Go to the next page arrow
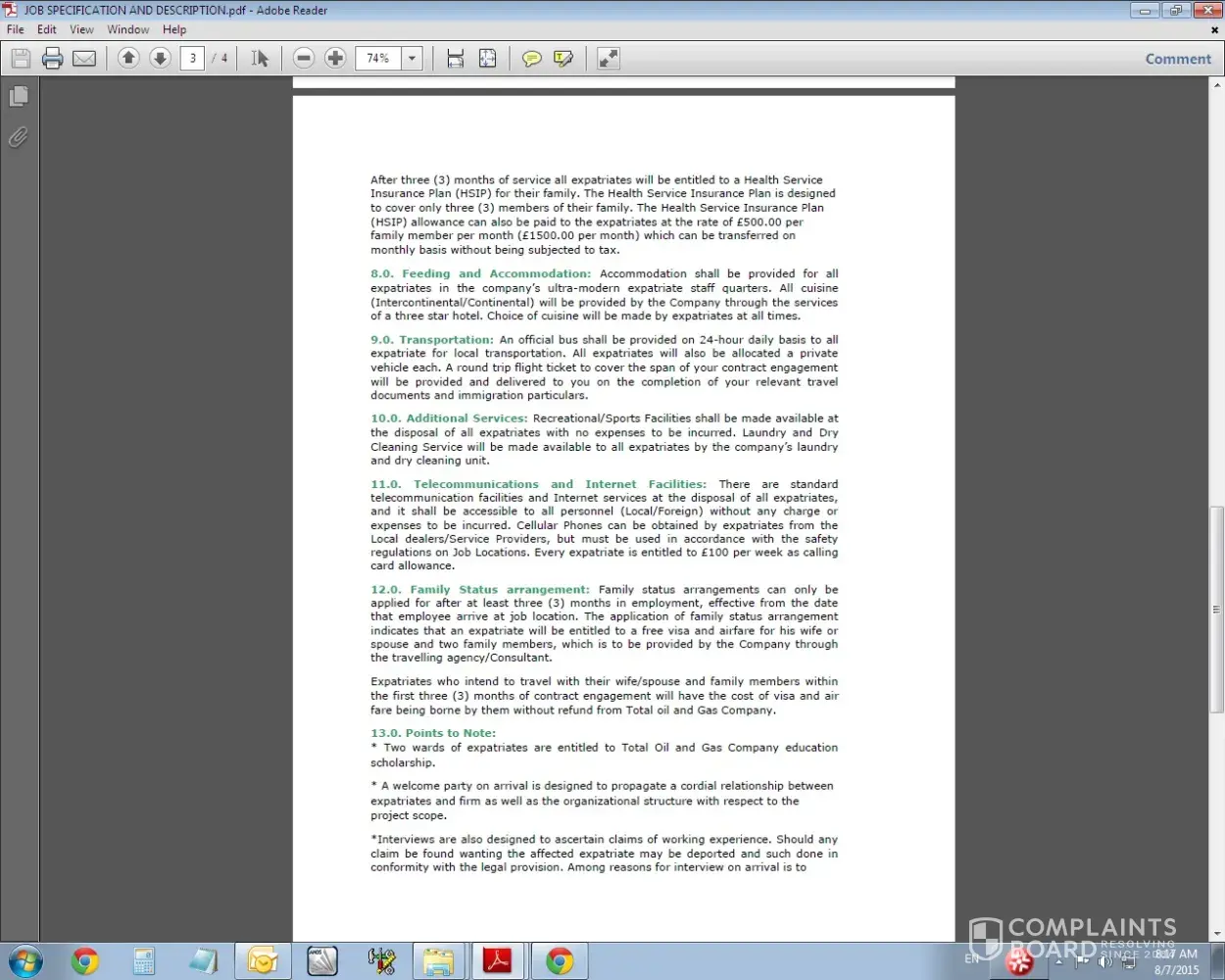 pyautogui.click(x=160, y=58)
